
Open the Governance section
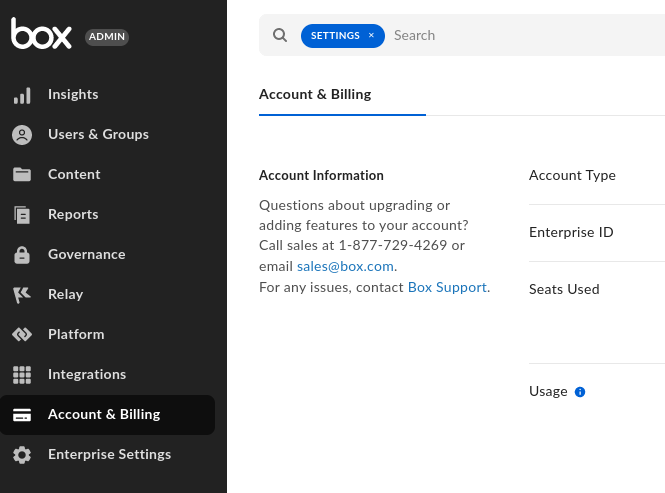87,254
